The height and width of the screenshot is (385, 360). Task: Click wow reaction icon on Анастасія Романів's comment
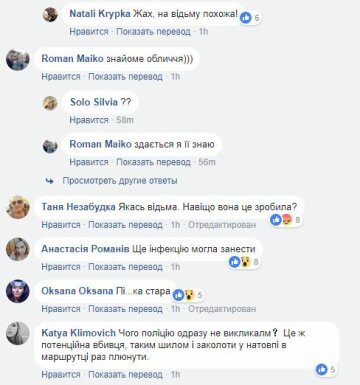click(x=245, y=262)
